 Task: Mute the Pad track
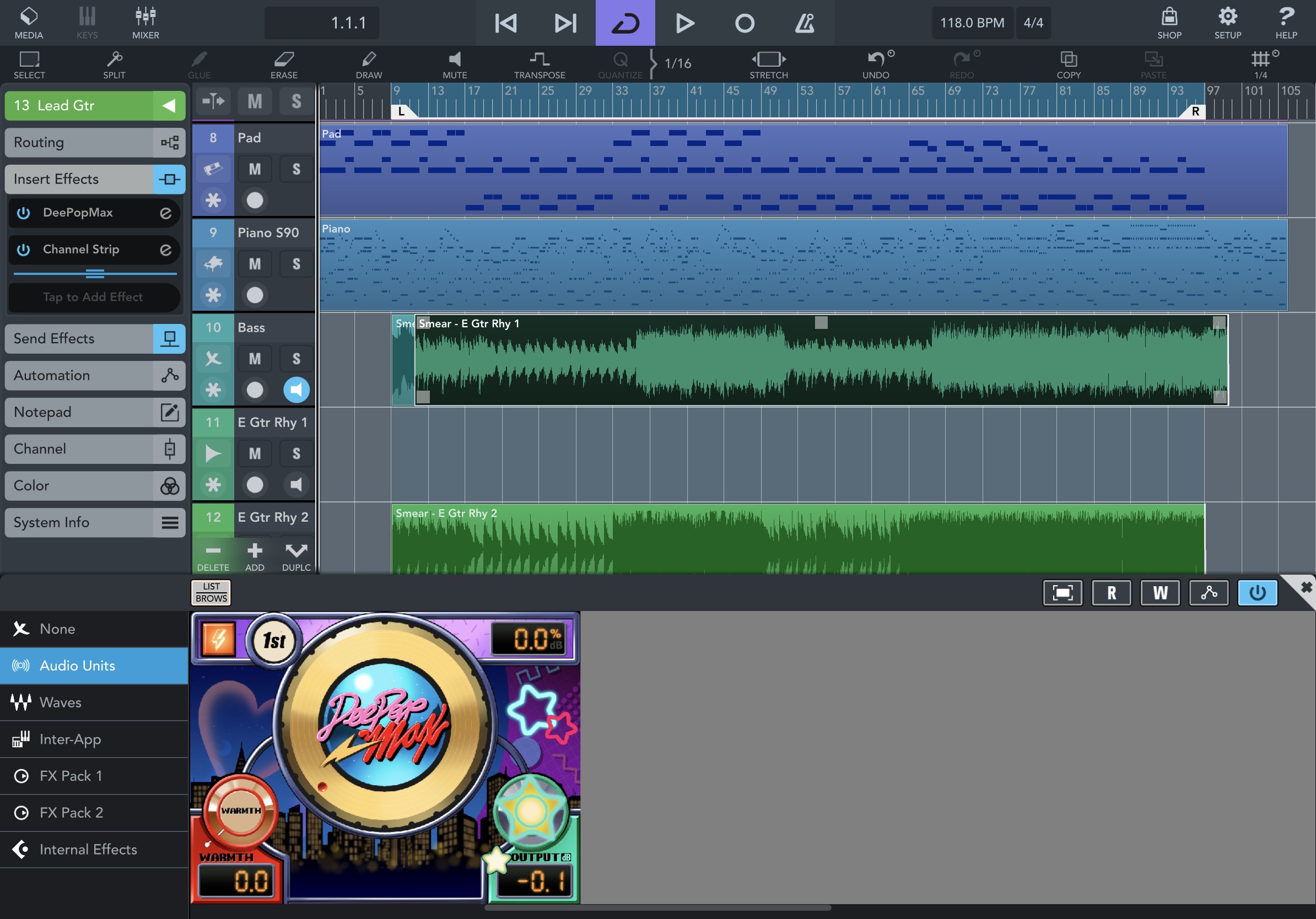pos(255,169)
